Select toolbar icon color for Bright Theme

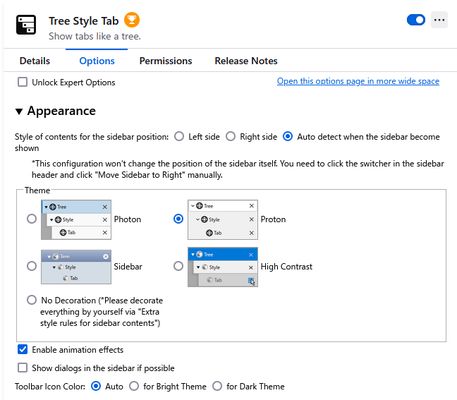[134, 386]
